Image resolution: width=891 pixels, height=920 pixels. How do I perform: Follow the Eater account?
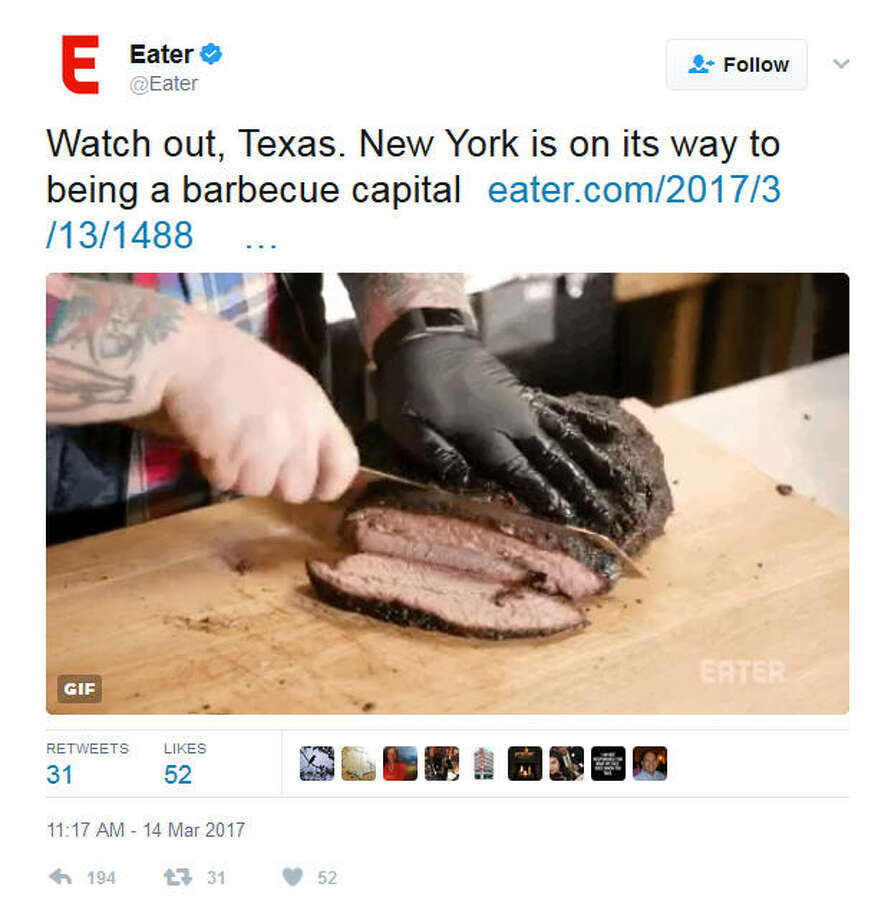coord(736,65)
